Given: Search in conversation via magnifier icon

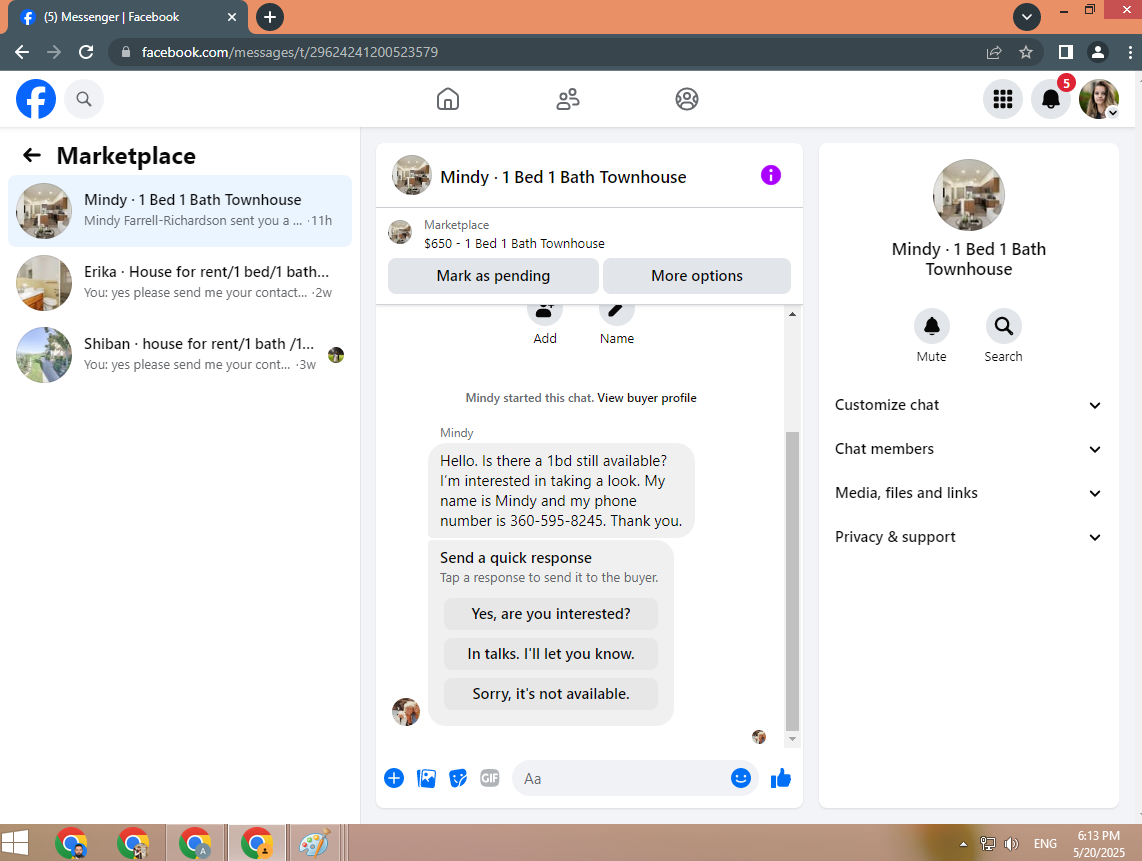Looking at the screenshot, I should pyautogui.click(x=1003, y=326).
